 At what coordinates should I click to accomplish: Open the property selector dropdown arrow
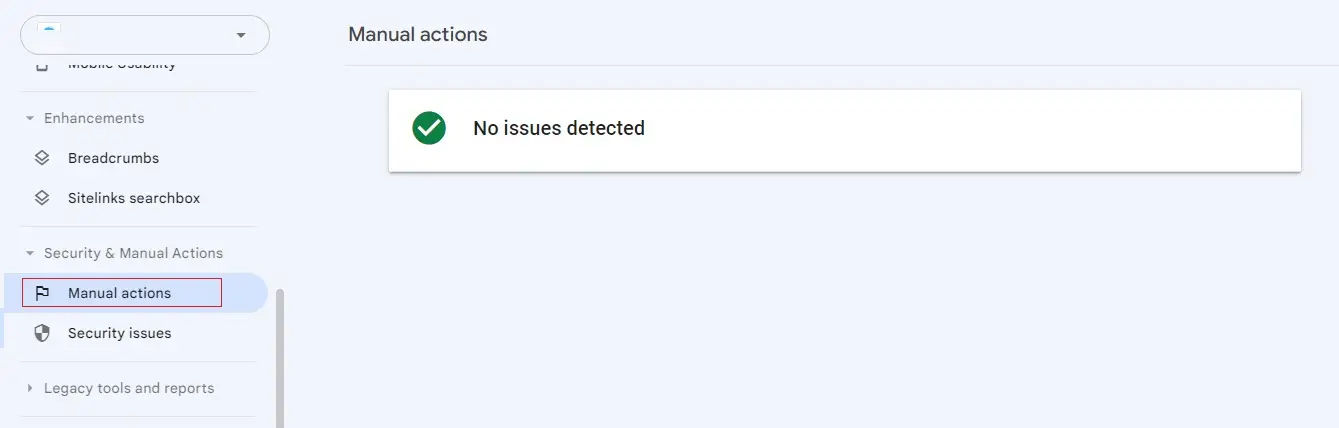click(240, 36)
